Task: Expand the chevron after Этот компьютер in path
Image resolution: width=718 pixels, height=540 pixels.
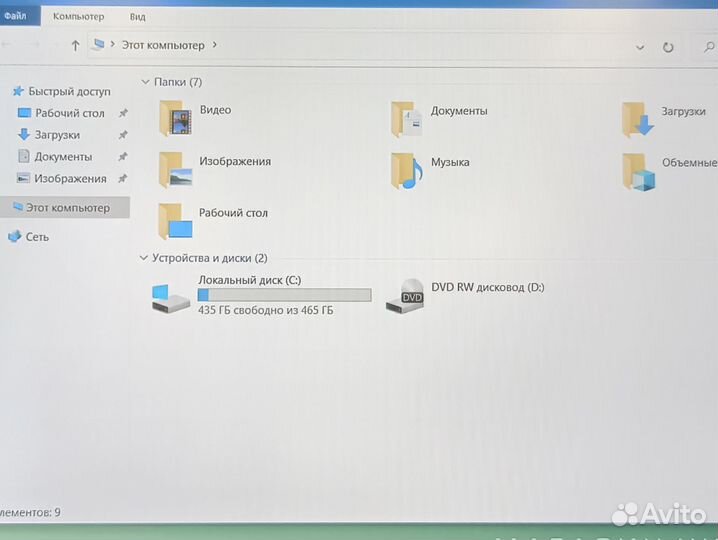Action: coord(214,45)
